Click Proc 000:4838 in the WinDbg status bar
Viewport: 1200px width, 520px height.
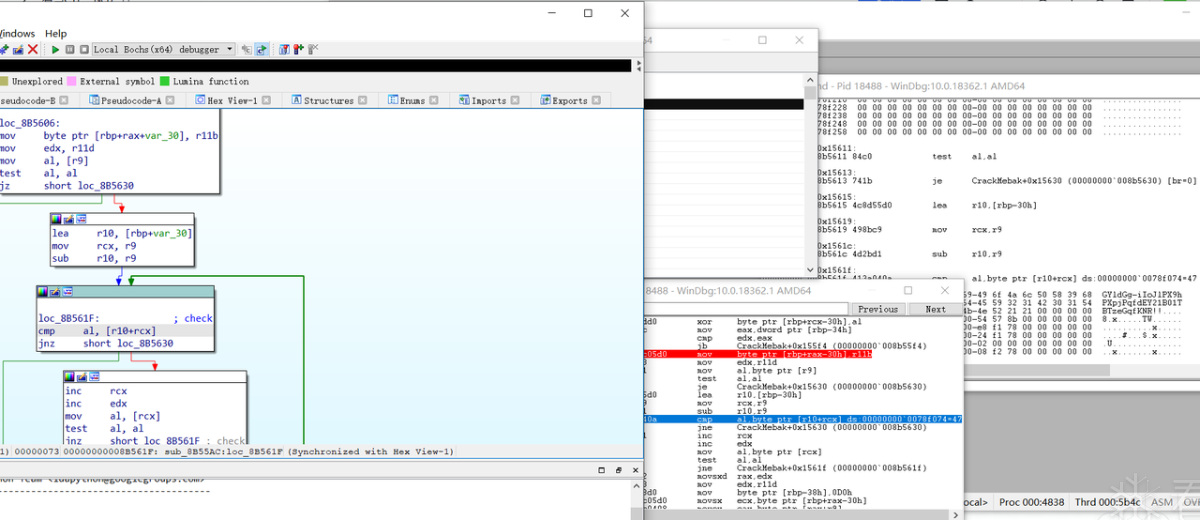1033,501
